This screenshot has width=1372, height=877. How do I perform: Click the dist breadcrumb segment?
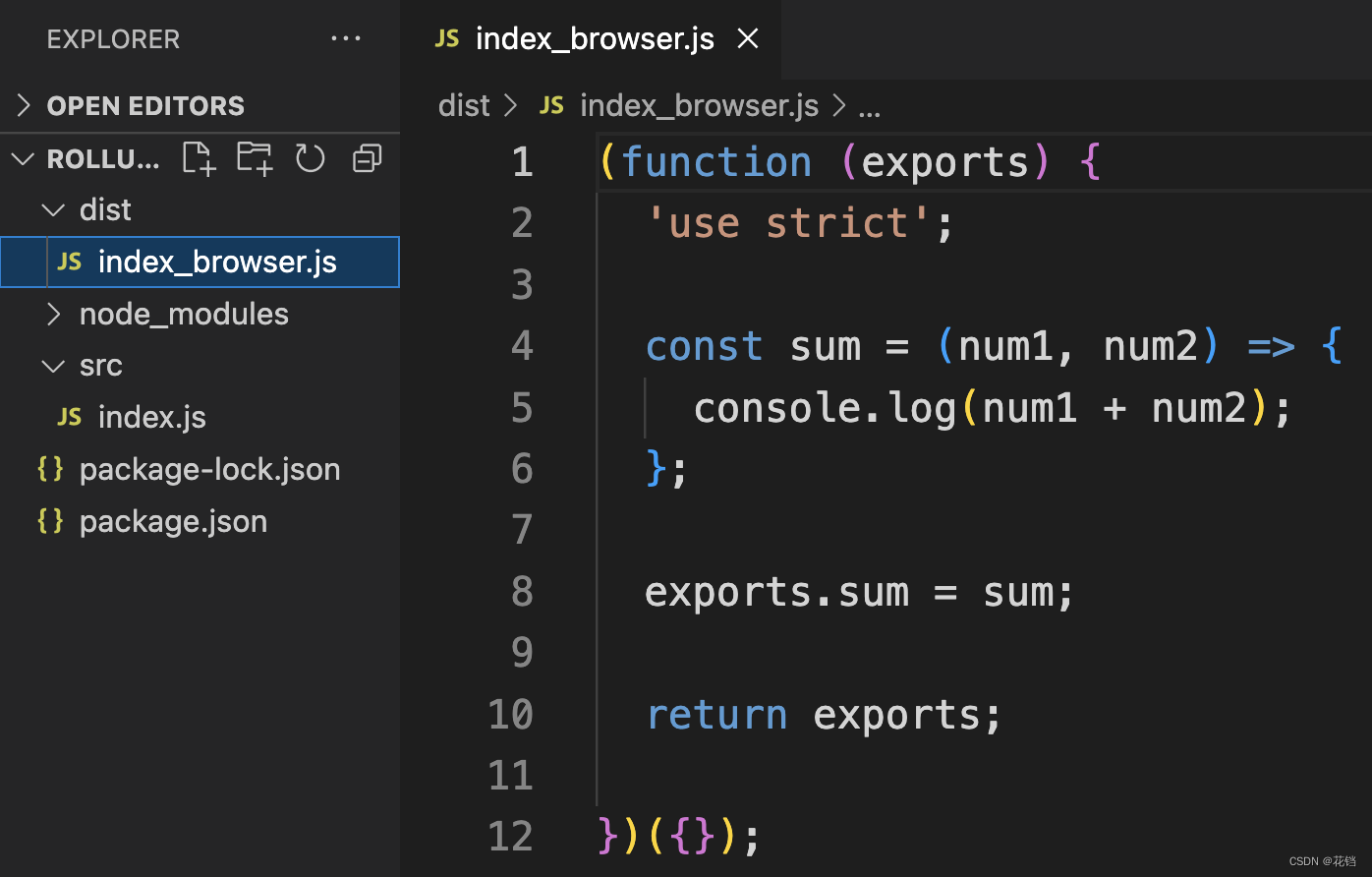pyautogui.click(x=464, y=105)
